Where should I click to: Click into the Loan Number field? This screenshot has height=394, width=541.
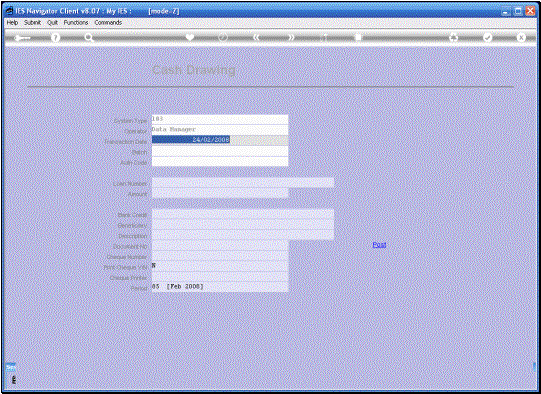(x=243, y=183)
